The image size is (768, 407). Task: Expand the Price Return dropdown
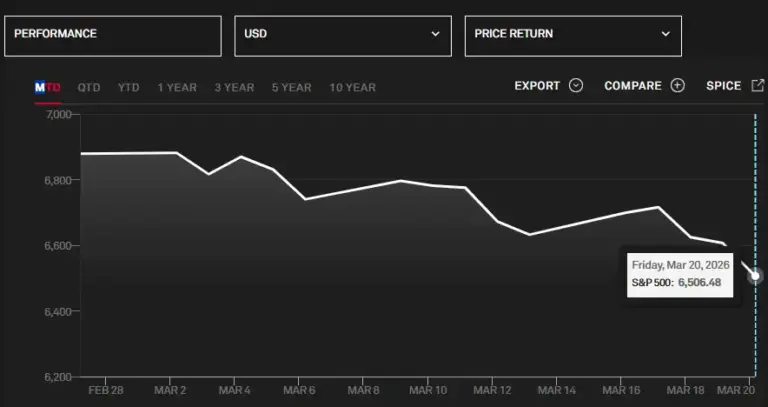[x=573, y=35]
